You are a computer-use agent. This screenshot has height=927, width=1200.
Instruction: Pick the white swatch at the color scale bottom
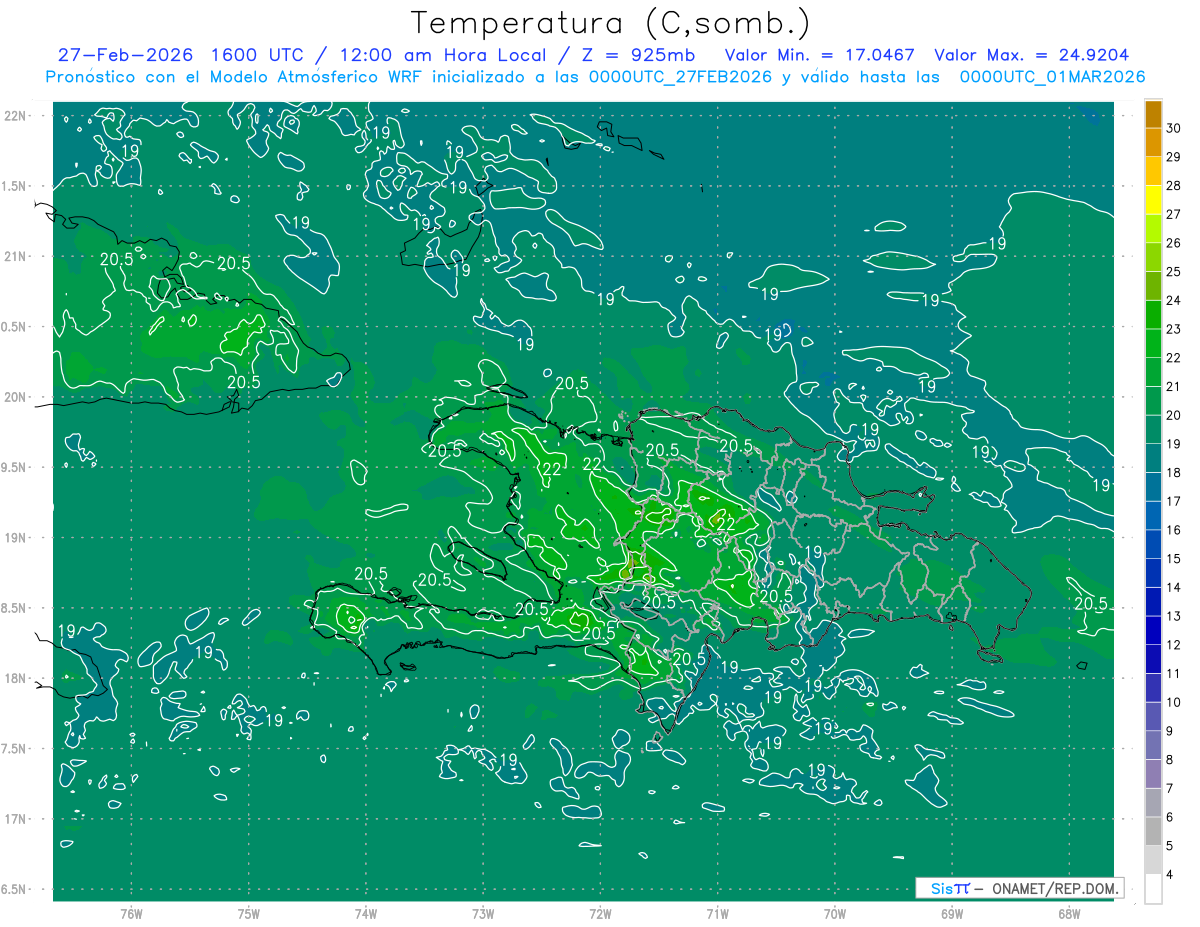pyautogui.click(x=1153, y=889)
